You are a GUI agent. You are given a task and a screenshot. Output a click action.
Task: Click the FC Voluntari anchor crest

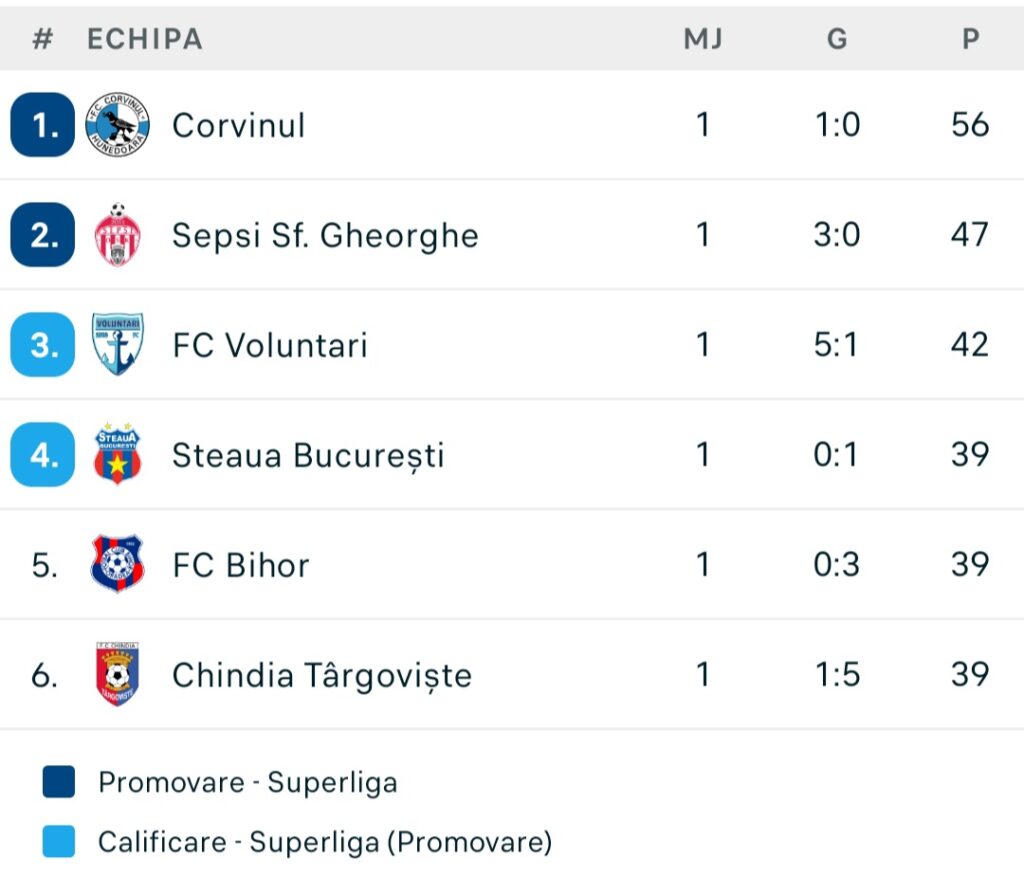coord(117,345)
